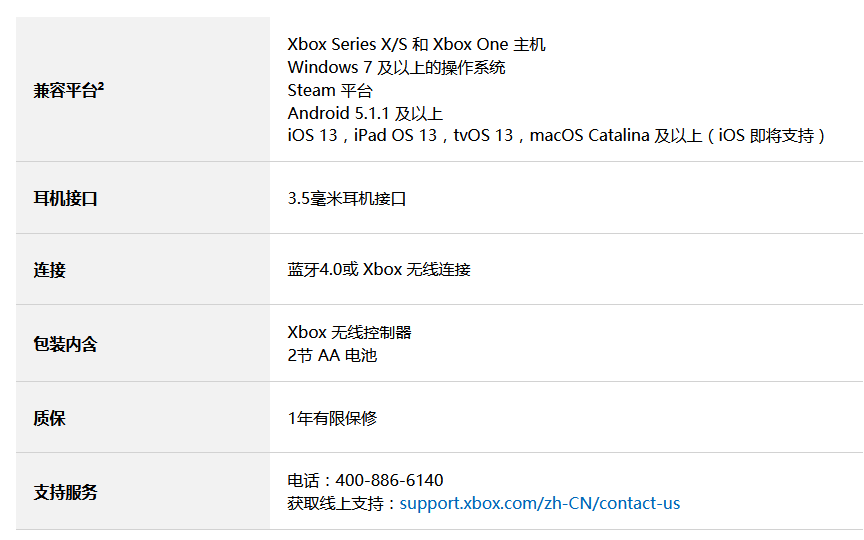Click the Steam 平台 entry

pyautogui.click(x=330, y=91)
